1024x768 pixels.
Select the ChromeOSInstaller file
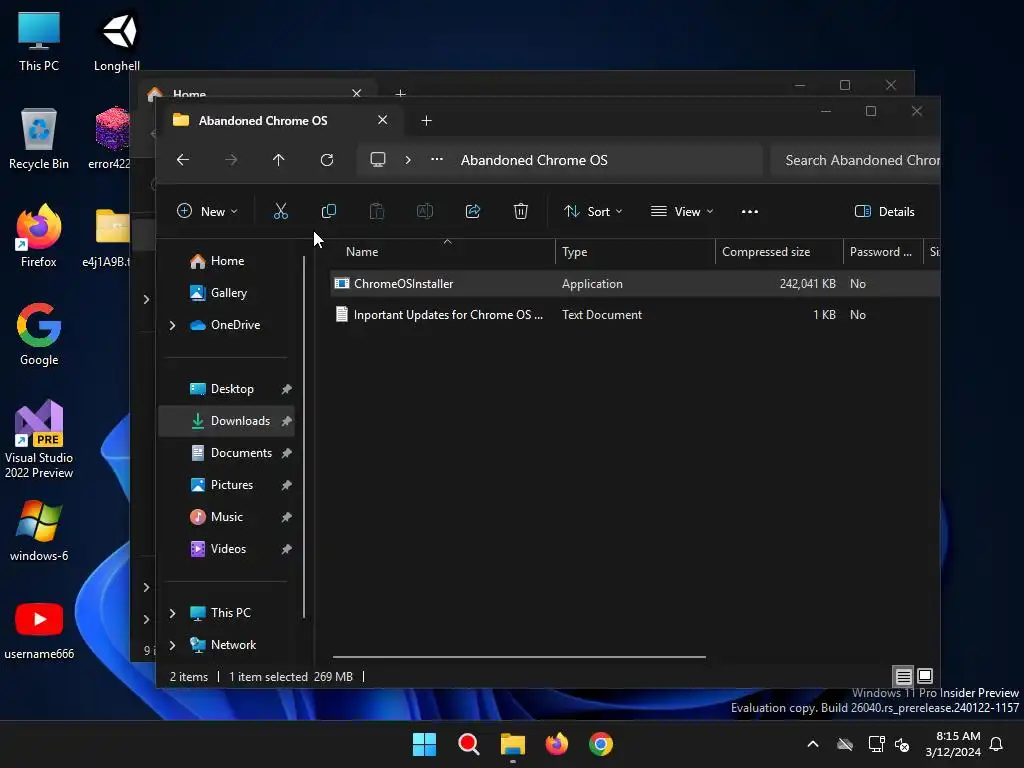(x=635, y=284)
